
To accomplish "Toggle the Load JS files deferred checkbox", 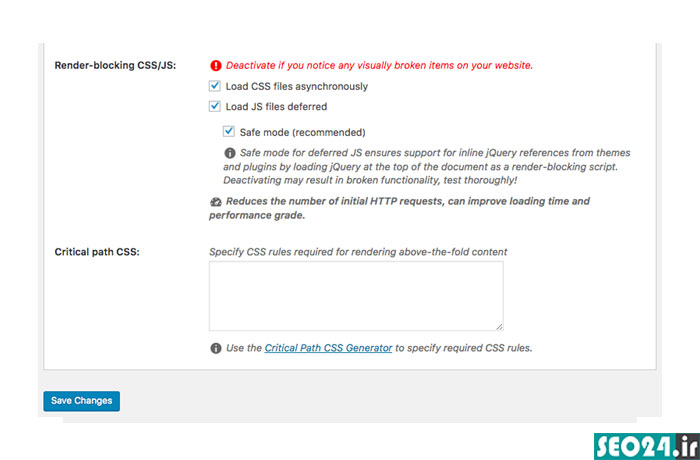I will point(215,106).
